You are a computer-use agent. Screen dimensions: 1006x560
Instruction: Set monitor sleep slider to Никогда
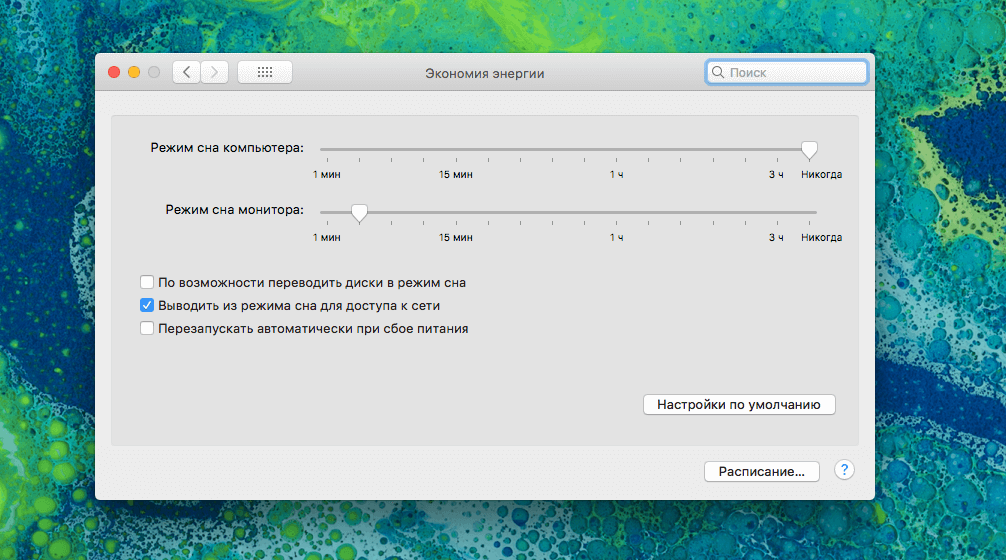(x=816, y=212)
